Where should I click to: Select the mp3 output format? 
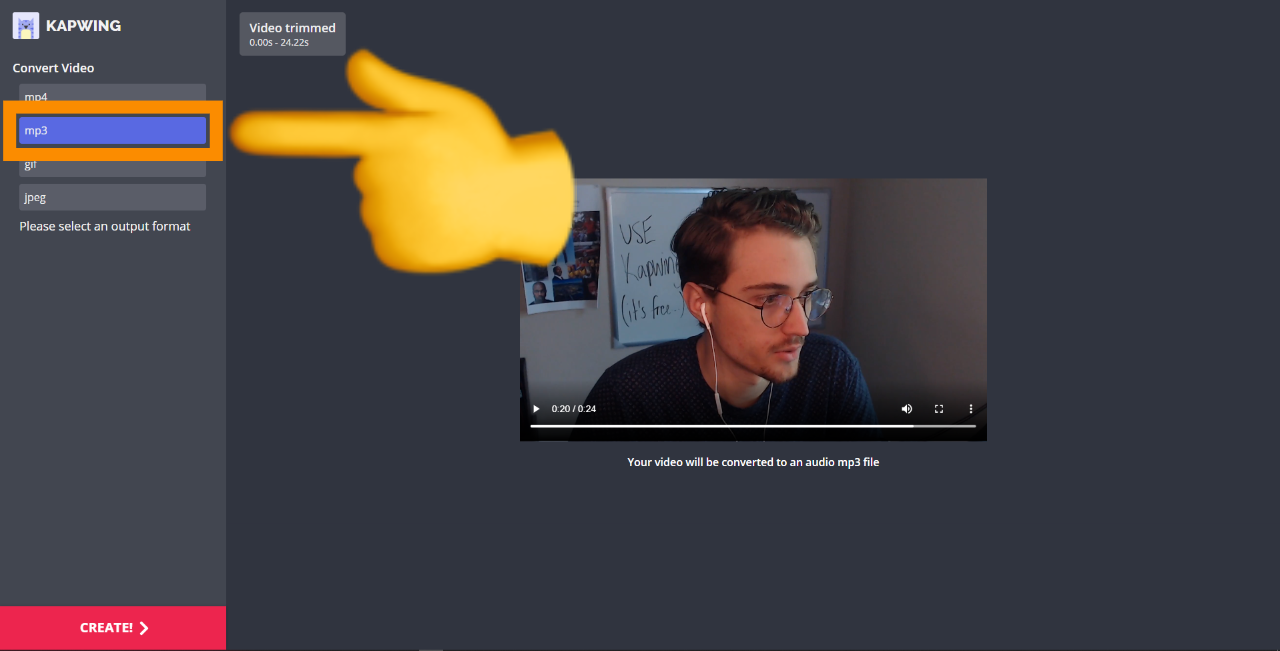tap(112, 131)
